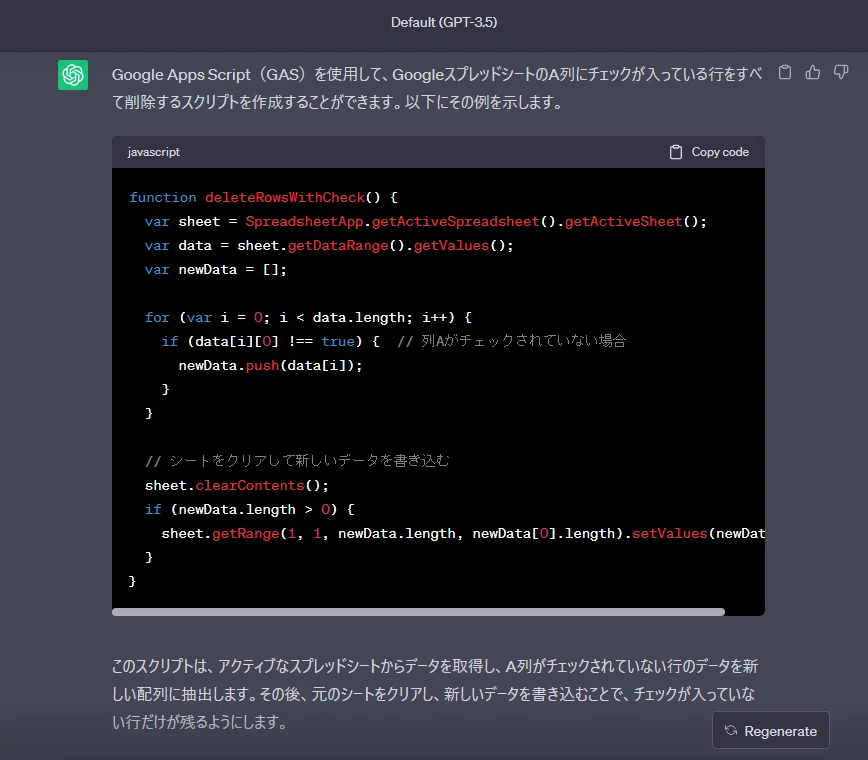Click the sheet.clearContents() code line
The width and height of the screenshot is (868, 760).
click(236, 485)
